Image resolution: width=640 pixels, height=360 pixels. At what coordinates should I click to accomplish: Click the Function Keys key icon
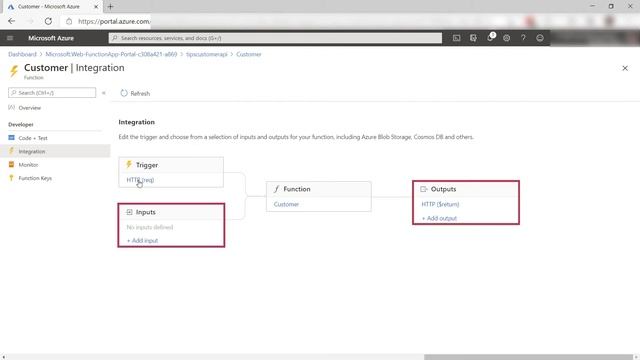(11, 178)
